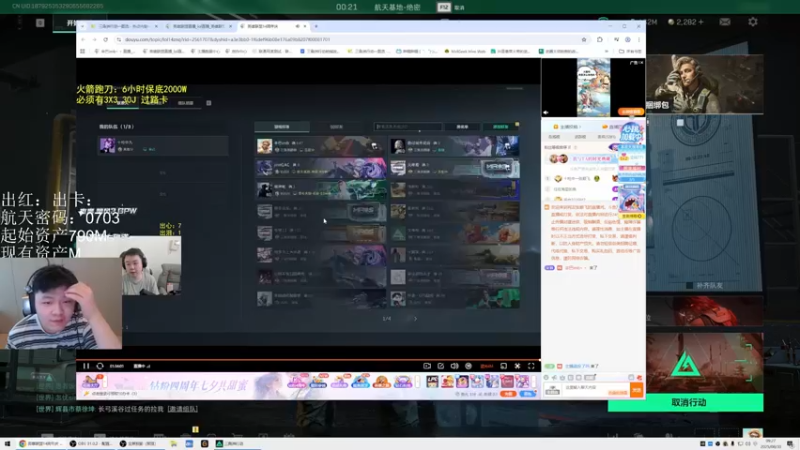800x450 pixels.
Task: Select the second tab above the team list
Action: (336, 127)
